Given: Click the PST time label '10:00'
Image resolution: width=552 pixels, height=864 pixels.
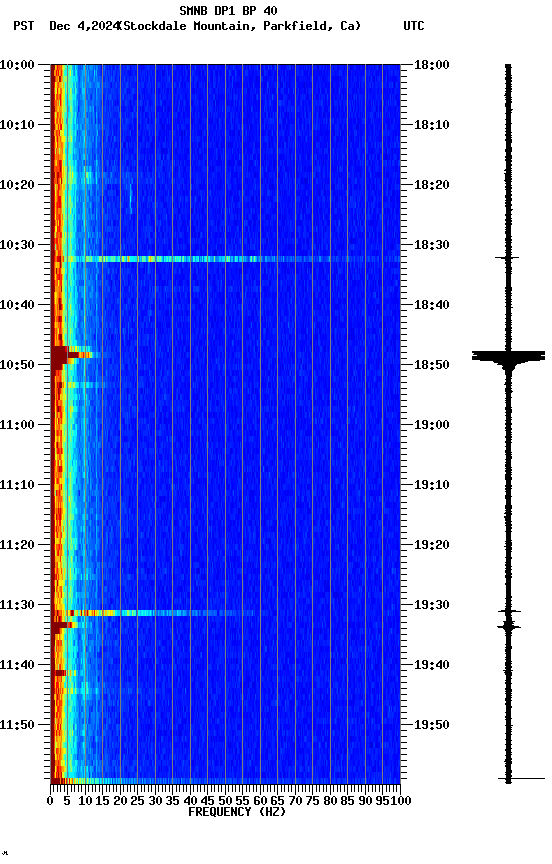Looking at the screenshot, I should click(x=17, y=65).
